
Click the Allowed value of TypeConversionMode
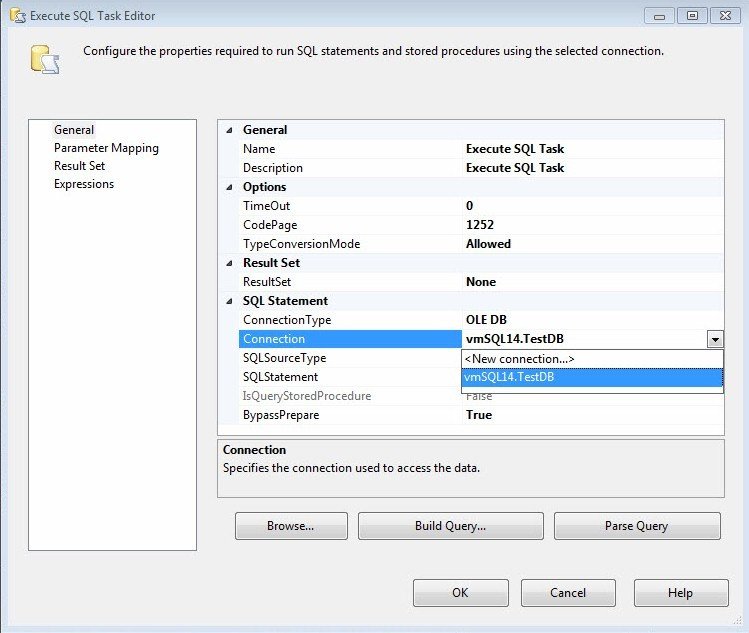592,244
